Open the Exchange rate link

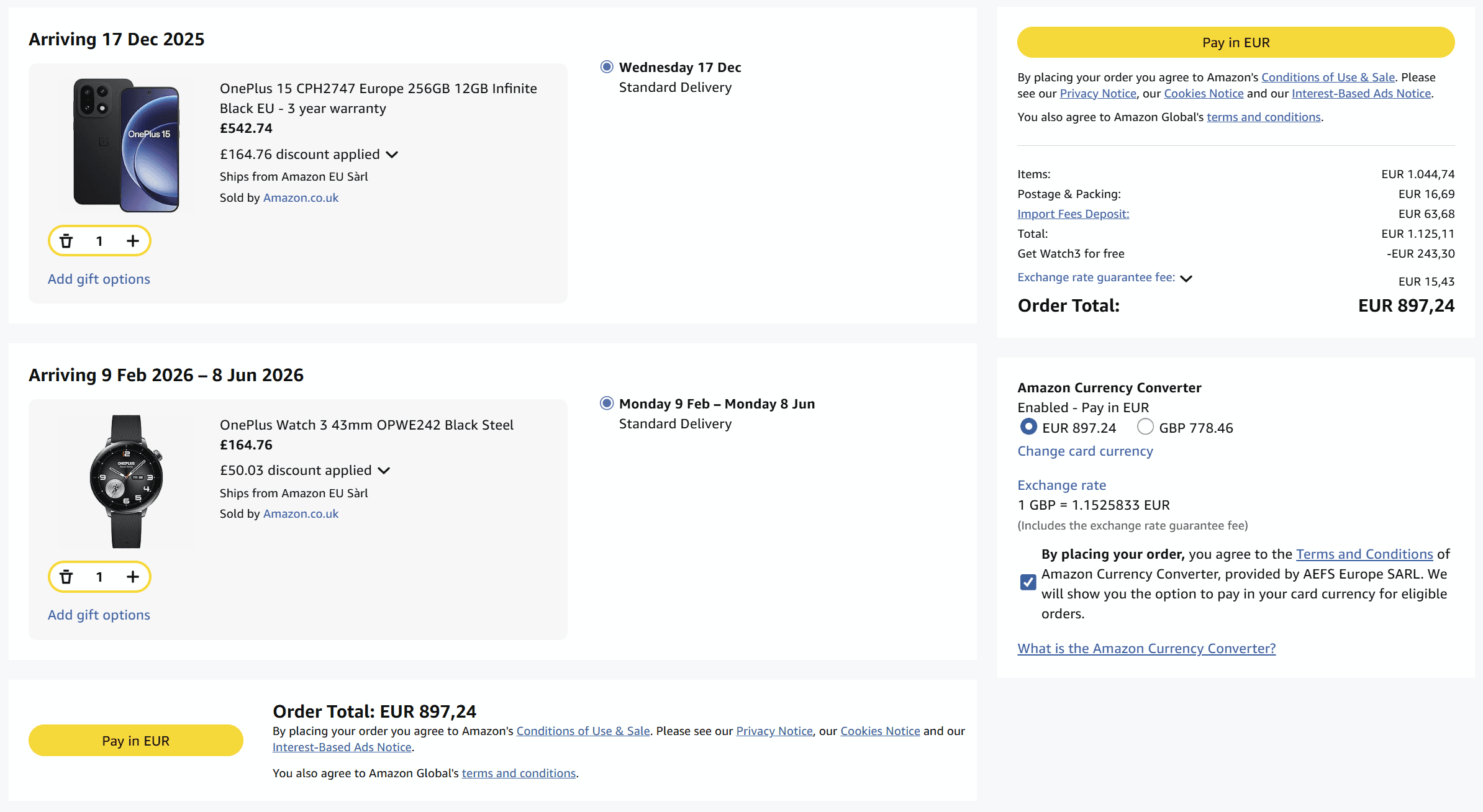click(1062, 485)
